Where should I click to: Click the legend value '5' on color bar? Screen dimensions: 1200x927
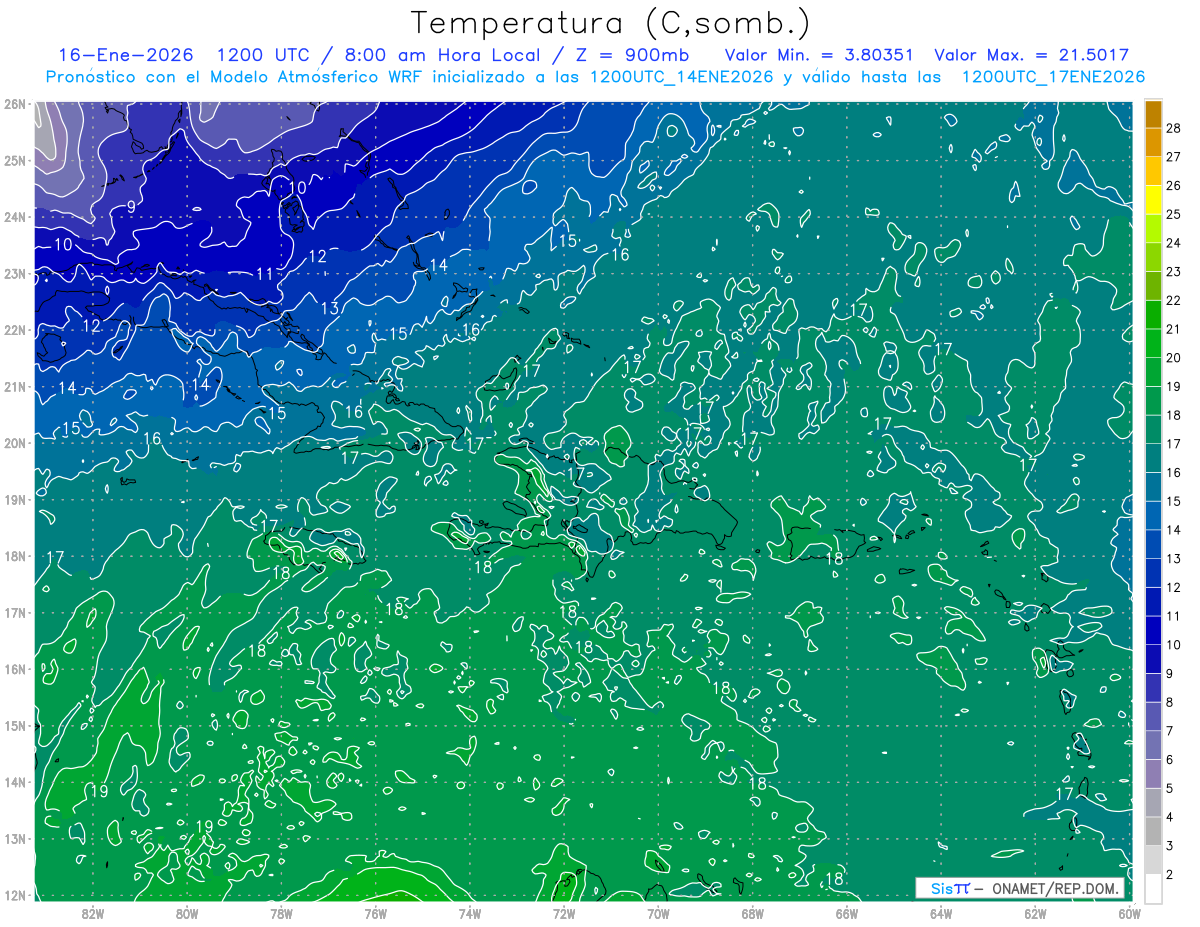[x=1170, y=788]
